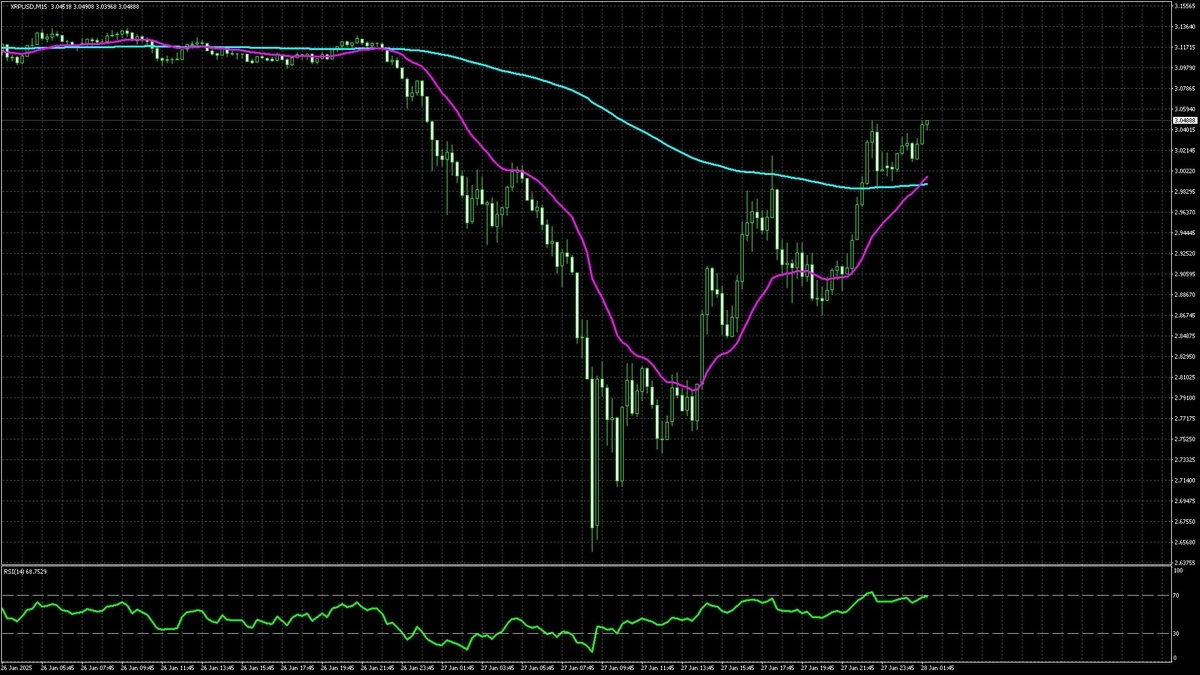The image size is (1200, 675).
Task: Click time axis label 26 Jan 09:45
Action: [136, 668]
